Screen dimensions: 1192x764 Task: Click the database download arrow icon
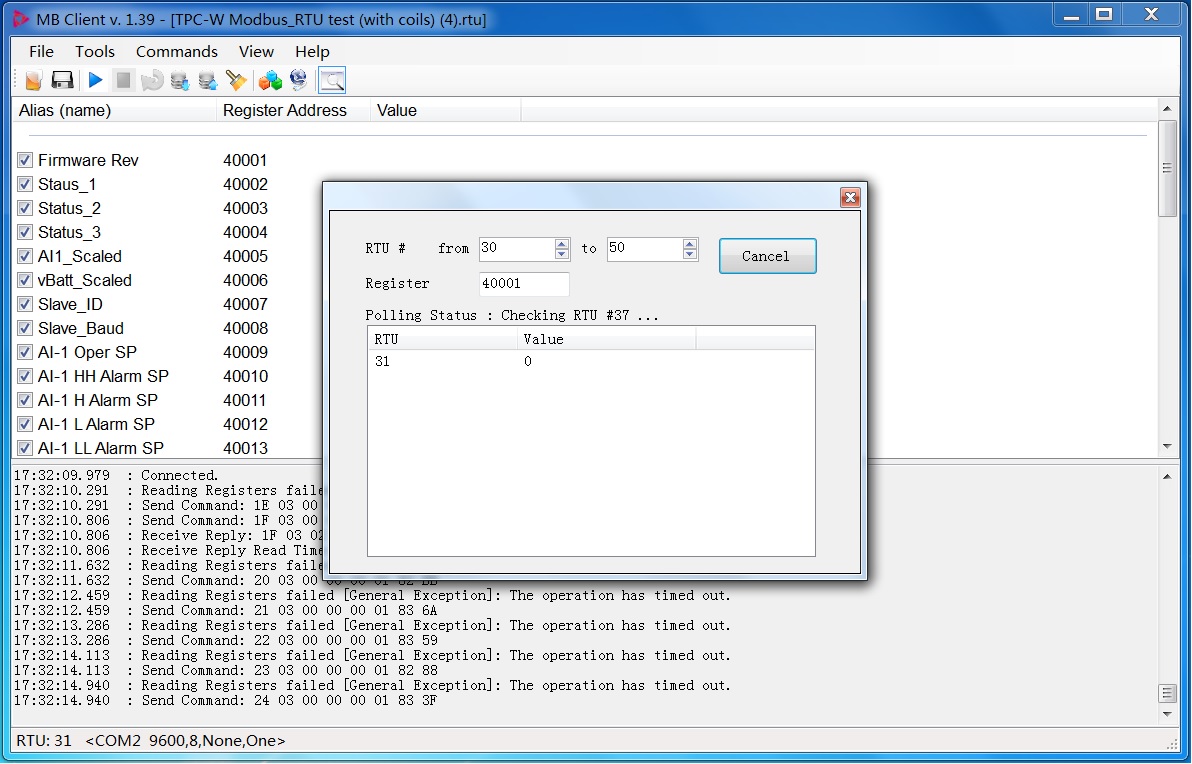180,80
